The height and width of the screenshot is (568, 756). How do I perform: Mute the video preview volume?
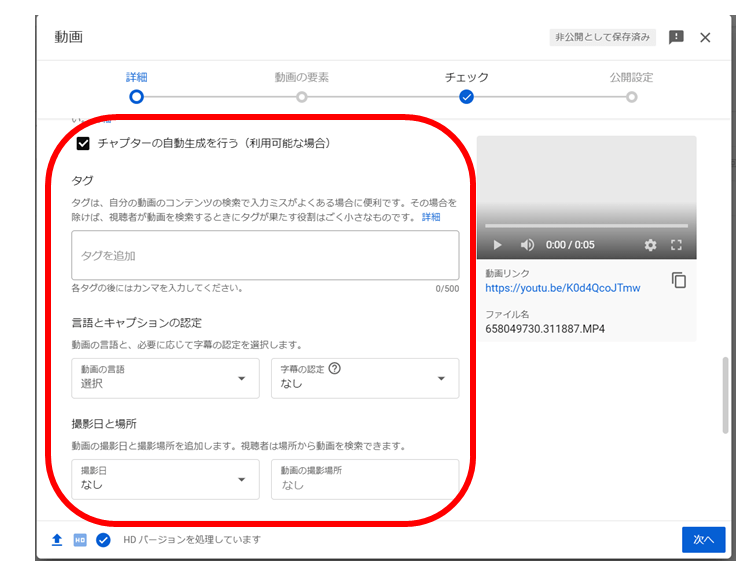[527, 245]
